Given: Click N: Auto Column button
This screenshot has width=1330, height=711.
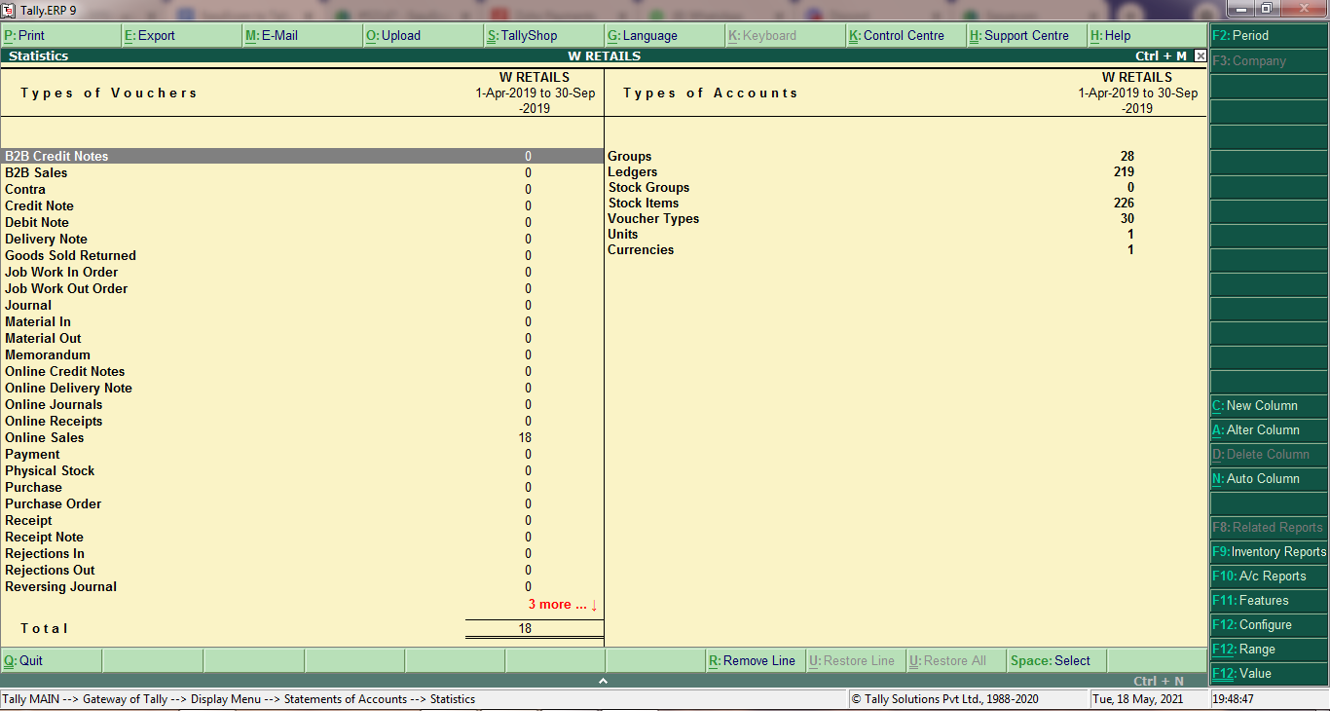Looking at the screenshot, I should click(1269, 478).
